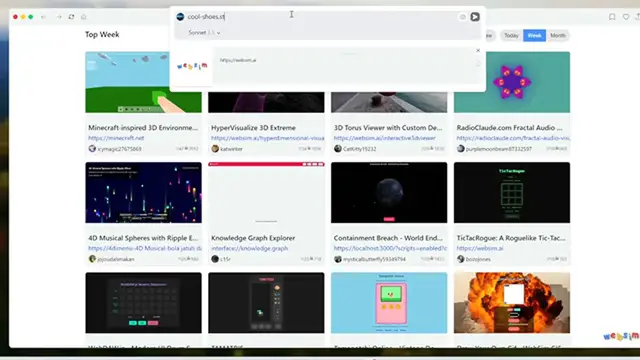Click the HyperVisualize 3D Extreme title
The width and height of the screenshot is (640, 360).
pos(253,128)
